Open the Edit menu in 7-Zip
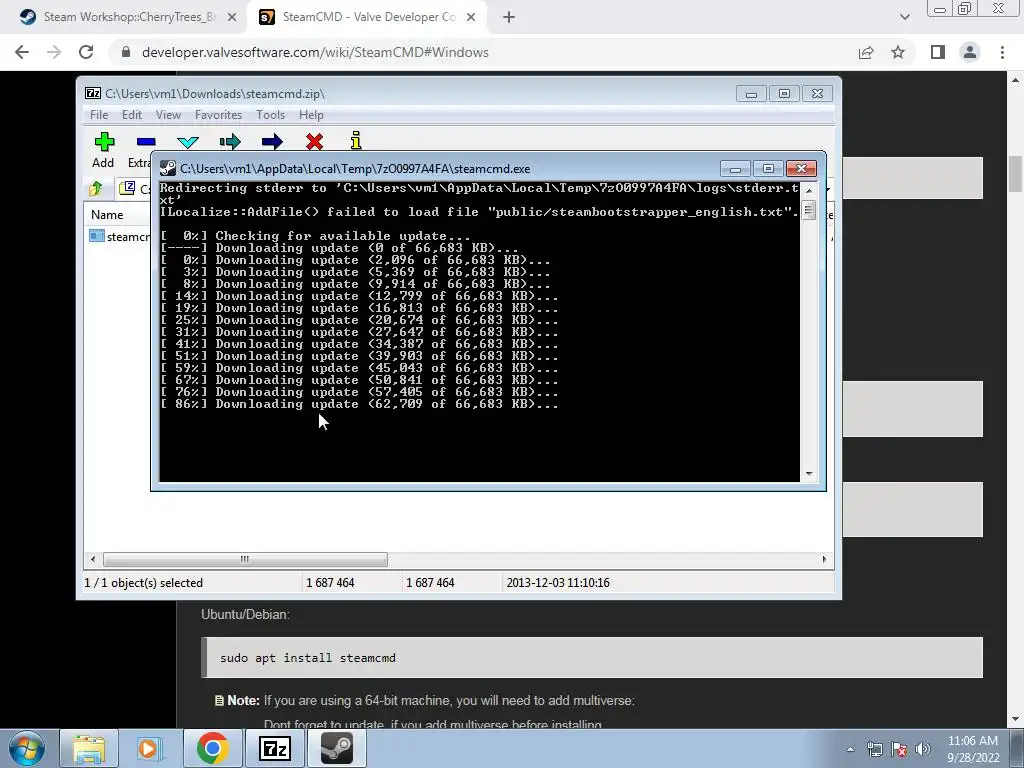 coord(131,115)
